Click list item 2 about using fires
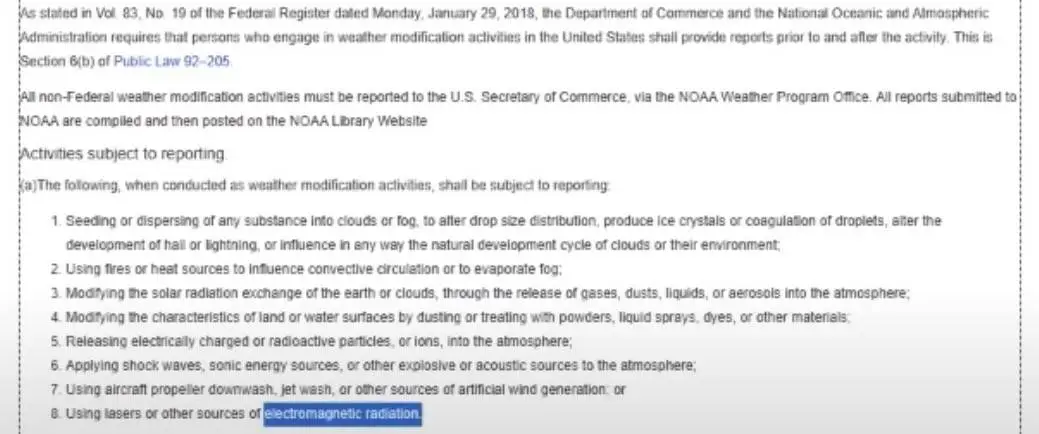This screenshot has height=434, width=1039. point(313,269)
